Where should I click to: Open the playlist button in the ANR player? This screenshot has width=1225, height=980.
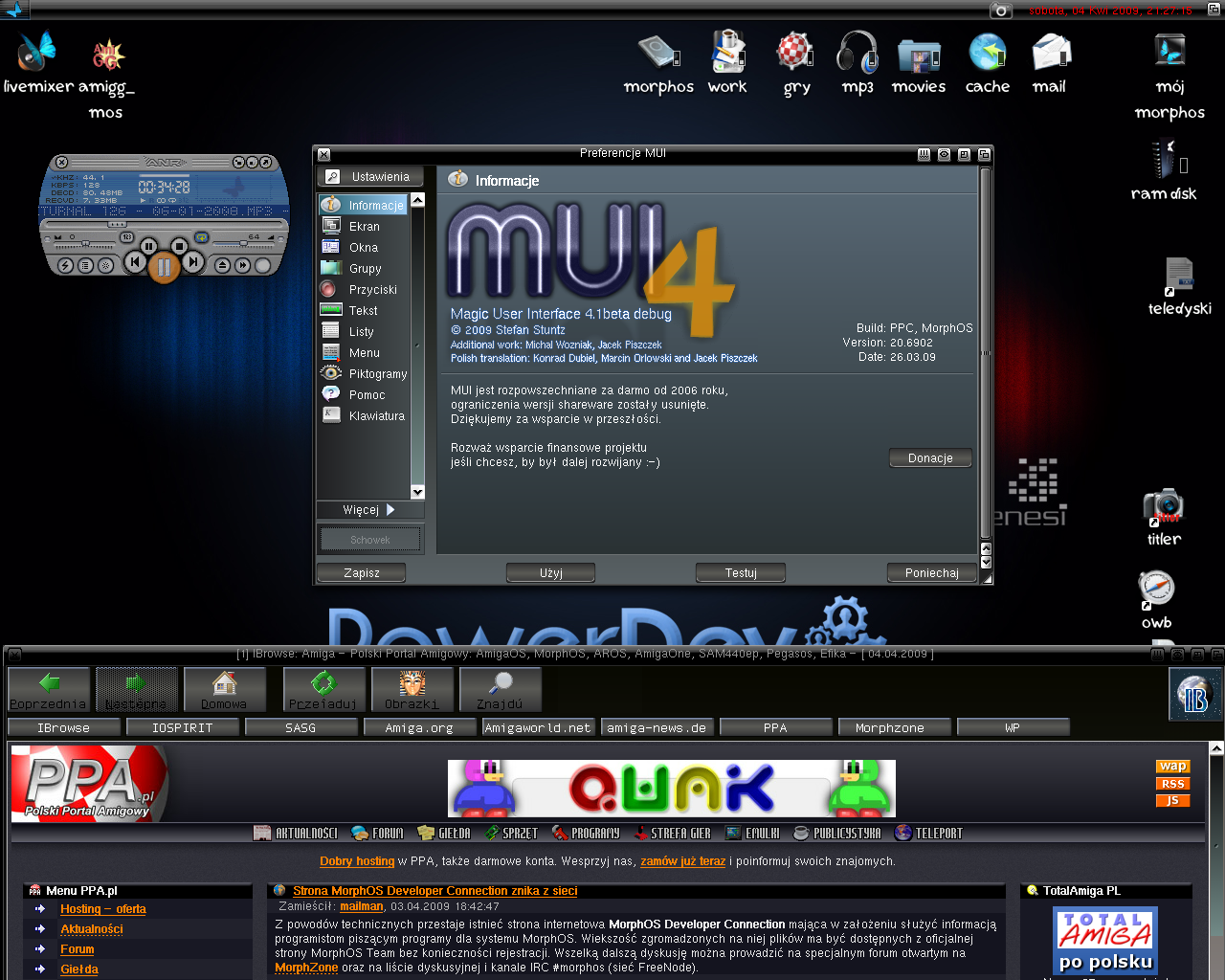click(x=85, y=265)
